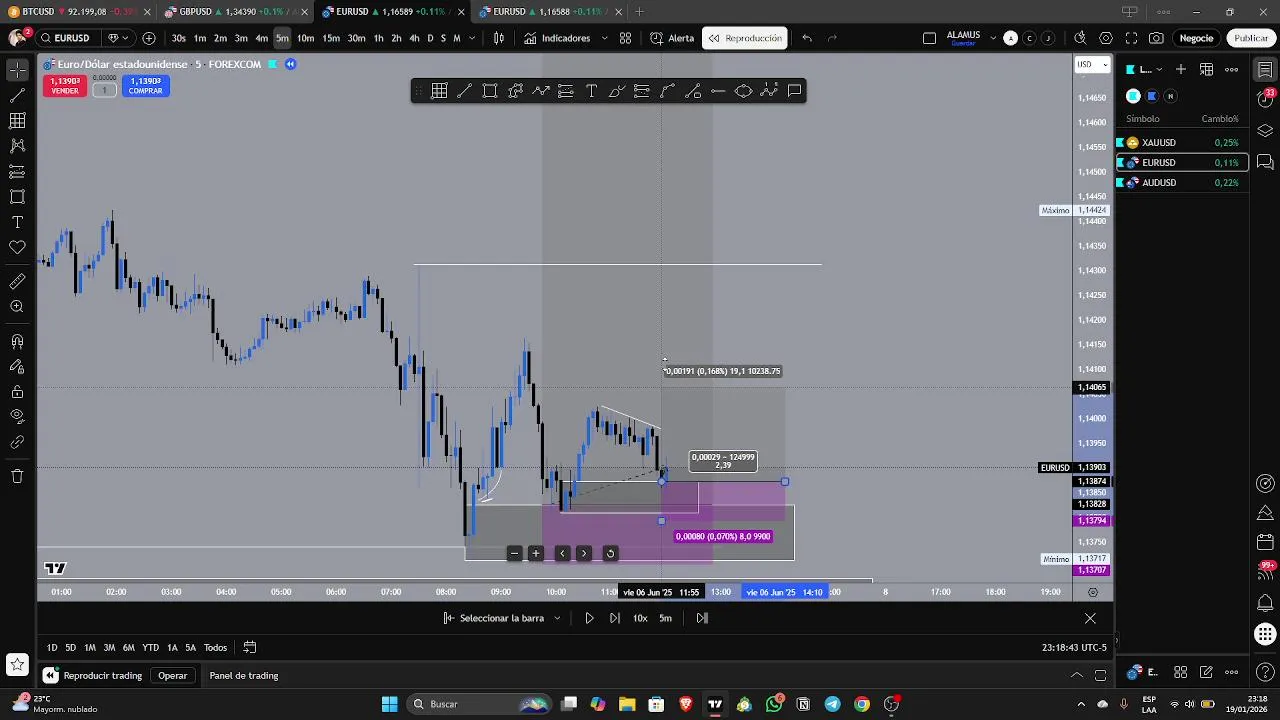The width and height of the screenshot is (1280, 720).
Task: Click the Reproducción replay button
Action: (x=745, y=38)
